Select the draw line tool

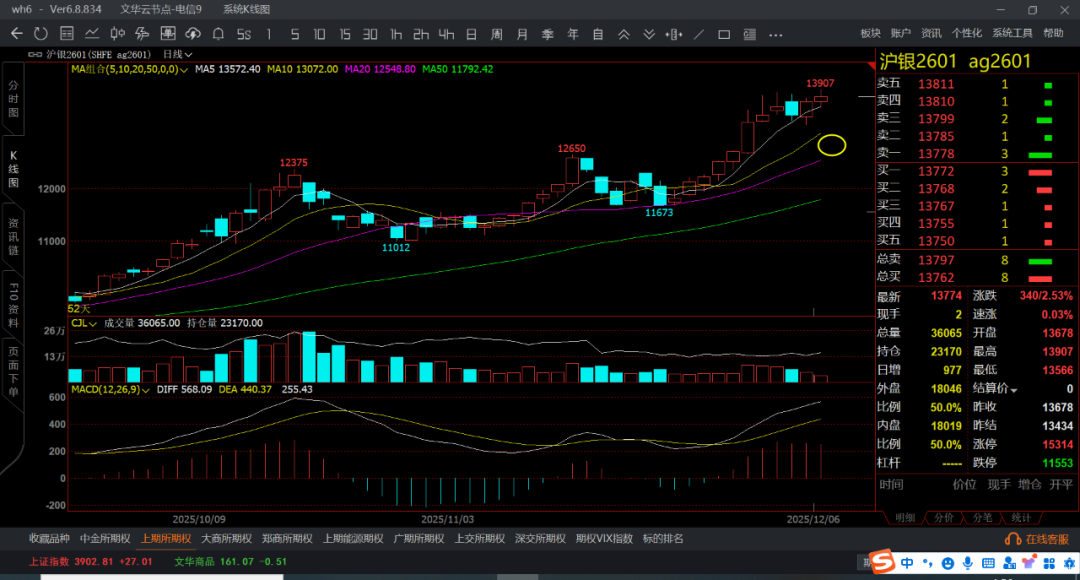699,34
